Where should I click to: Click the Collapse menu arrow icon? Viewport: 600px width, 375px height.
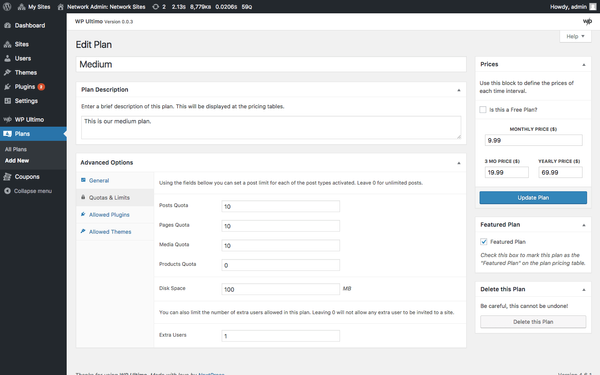(x=7, y=191)
